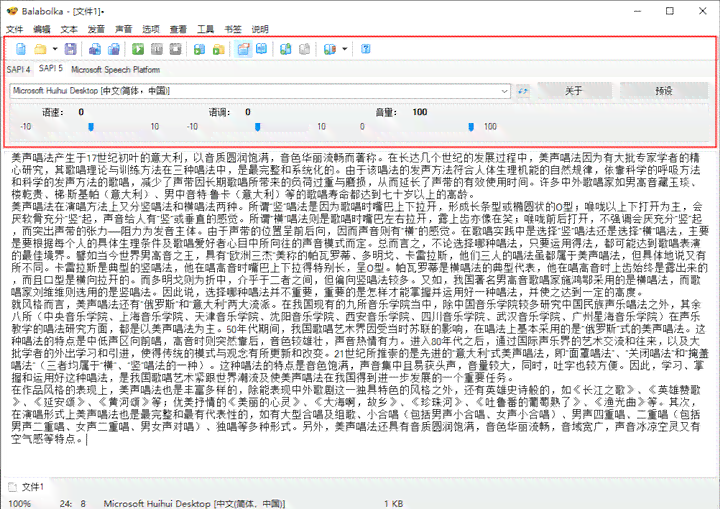Screen dimensions: 720x509
Task: Click the 语调 pitch slider handle
Action: click(x=258, y=127)
